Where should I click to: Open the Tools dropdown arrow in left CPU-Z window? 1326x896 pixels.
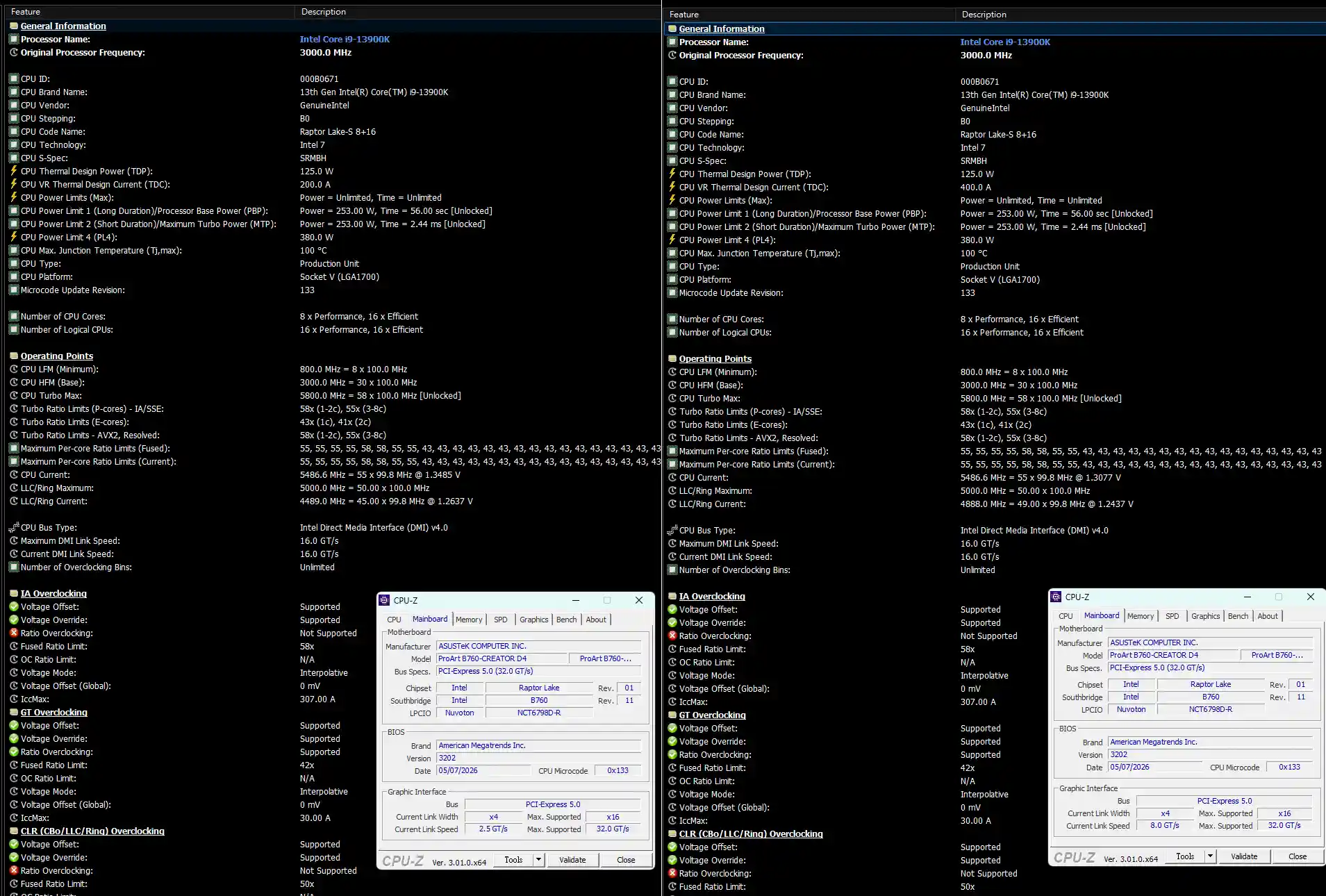538,860
